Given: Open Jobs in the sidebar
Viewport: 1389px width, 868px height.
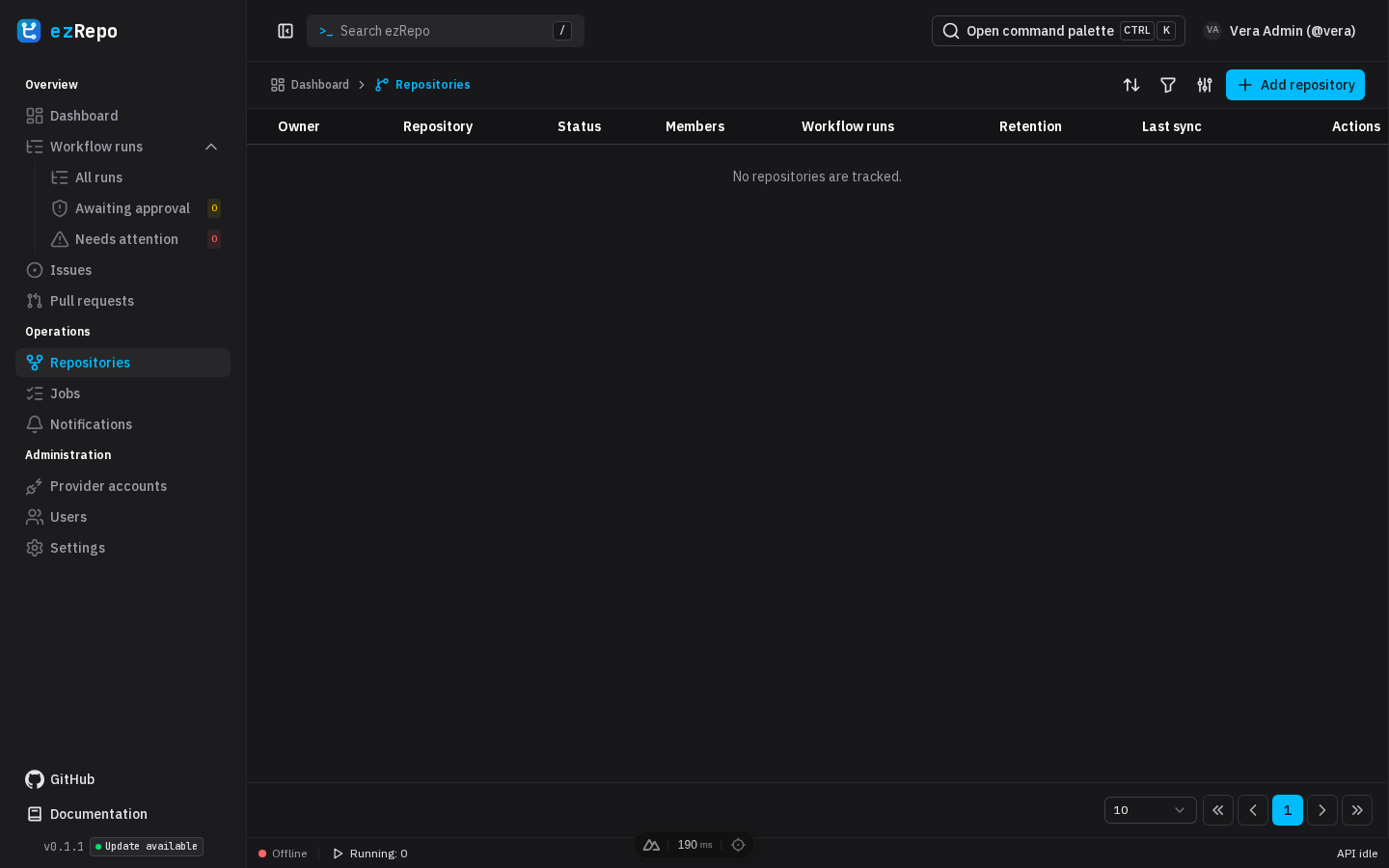Looking at the screenshot, I should point(123,393).
